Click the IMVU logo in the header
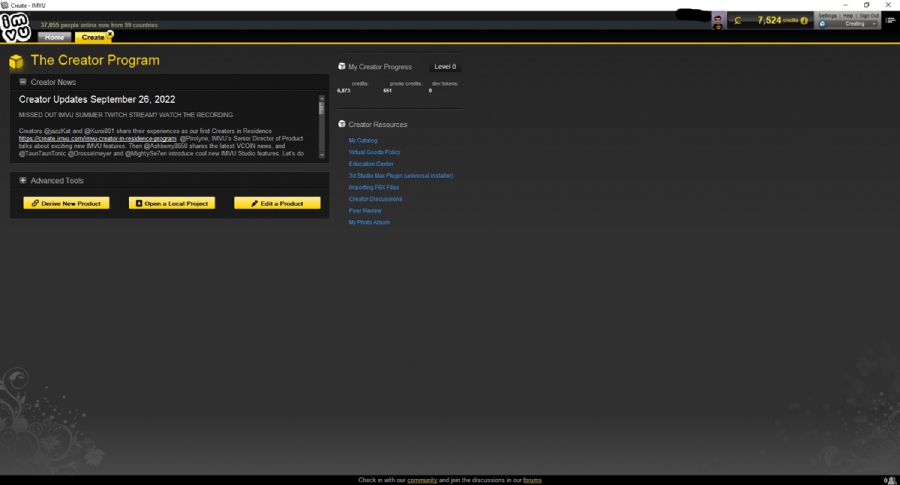Viewport: 900px width, 485px height. (x=15, y=27)
